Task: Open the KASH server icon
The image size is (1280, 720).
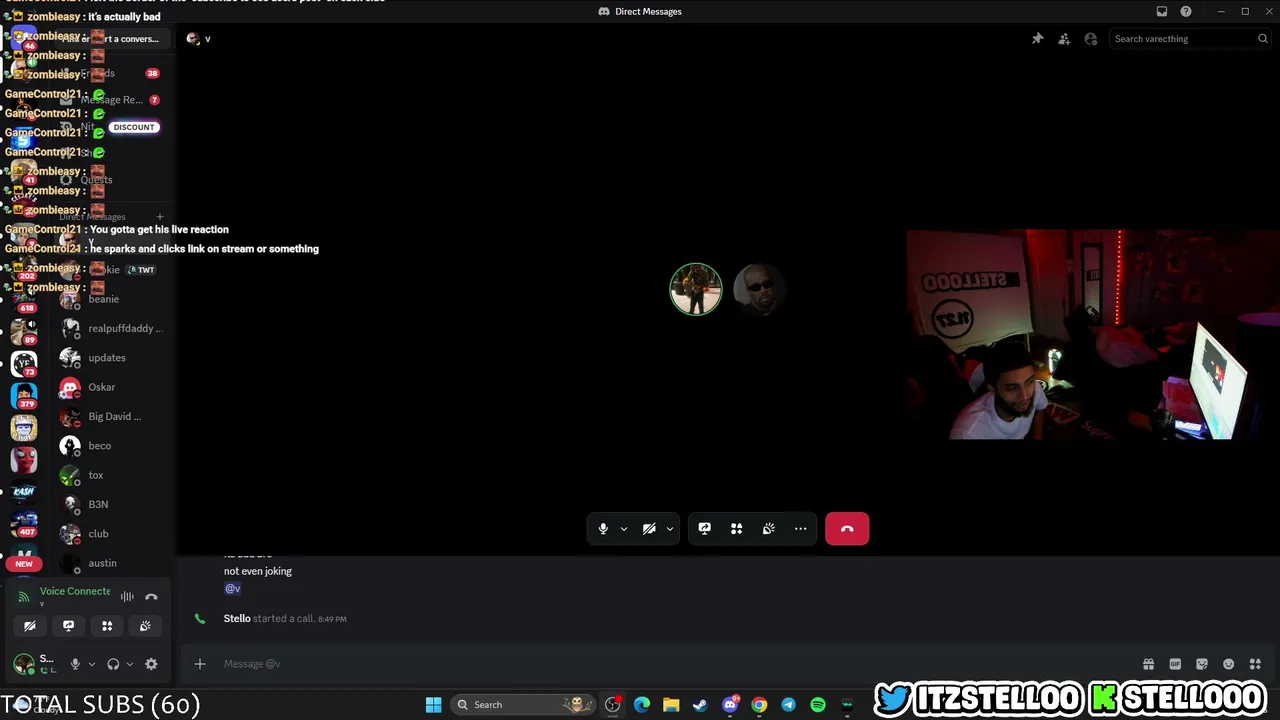Action: 24,491
